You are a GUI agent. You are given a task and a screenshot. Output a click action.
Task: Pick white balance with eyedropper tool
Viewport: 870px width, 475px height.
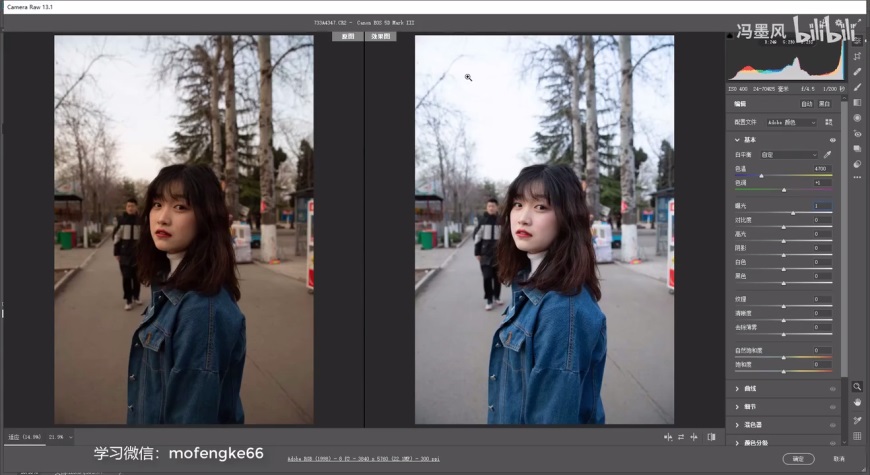click(827, 154)
